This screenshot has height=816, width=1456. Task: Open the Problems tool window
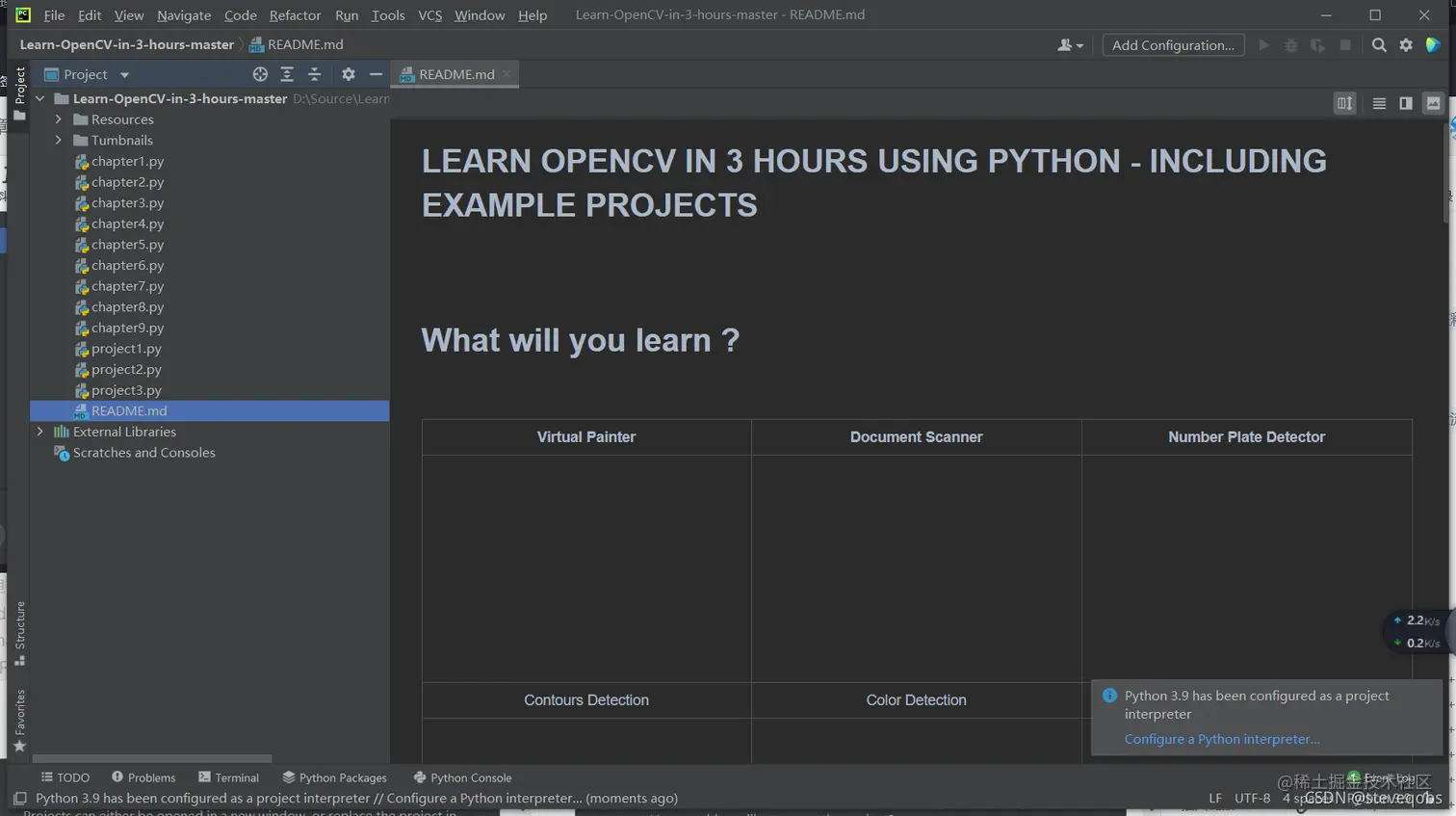[x=143, y=777]
